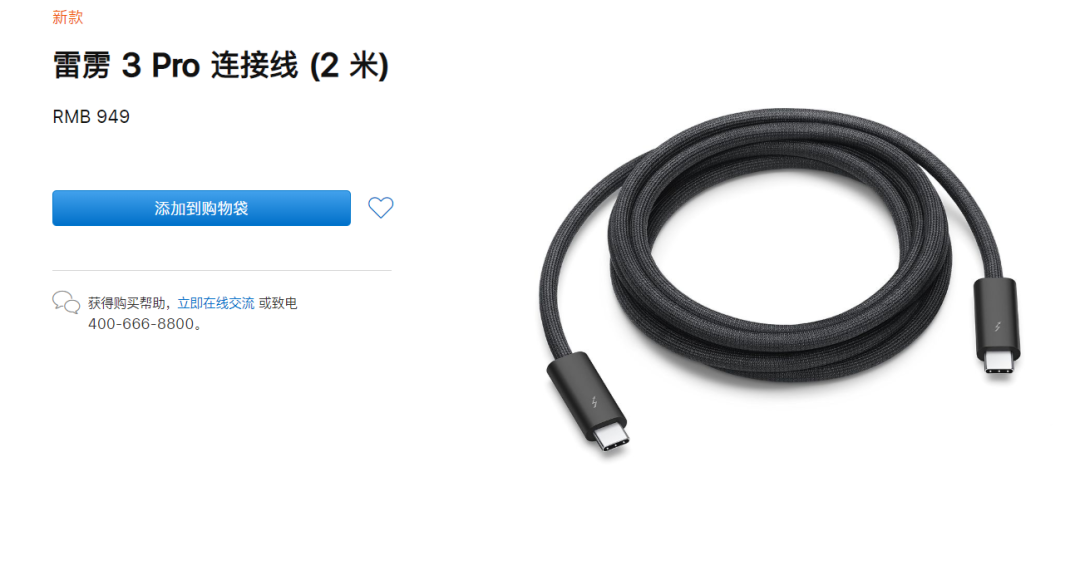Click the chat bubbles help icon
This screenshot has height=575, width=1080.
click(x=66, y=302)
